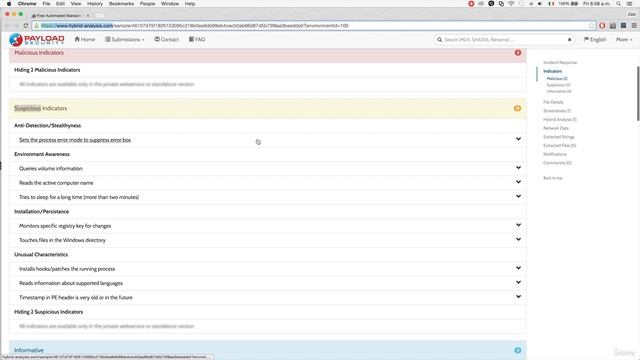The height and width of the screenshot is (360, 640).
Task: Expand 'Monitors specific registry key' row
Action: point(518,225)
